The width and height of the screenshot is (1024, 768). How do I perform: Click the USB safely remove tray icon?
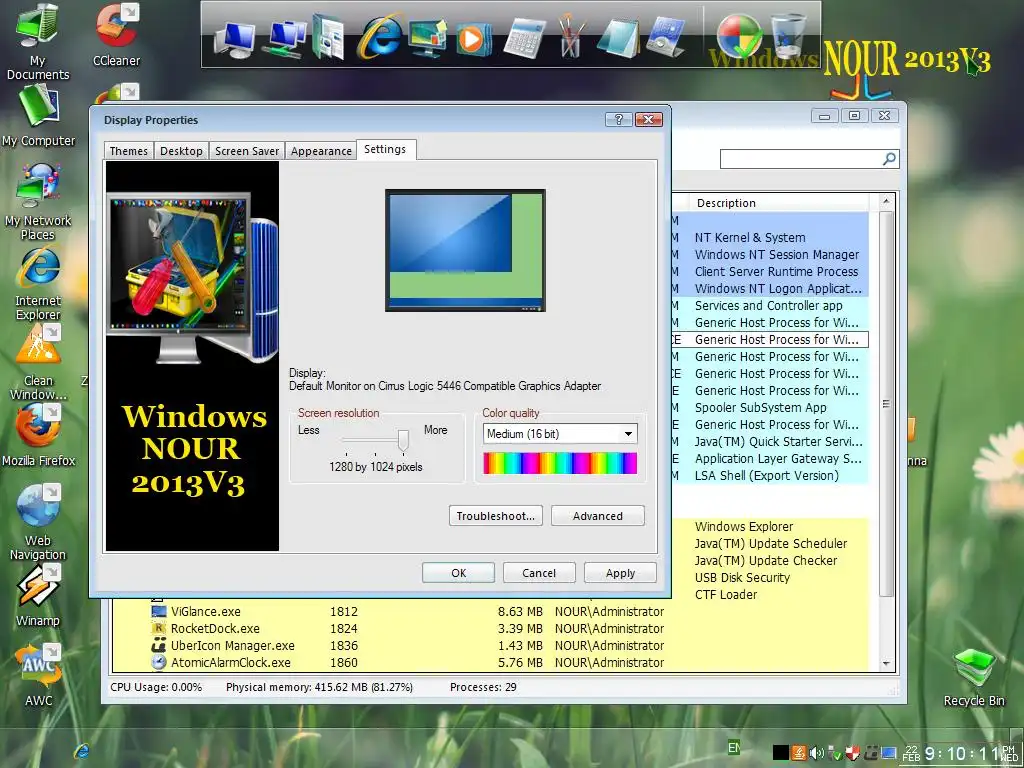pos(834,754)
